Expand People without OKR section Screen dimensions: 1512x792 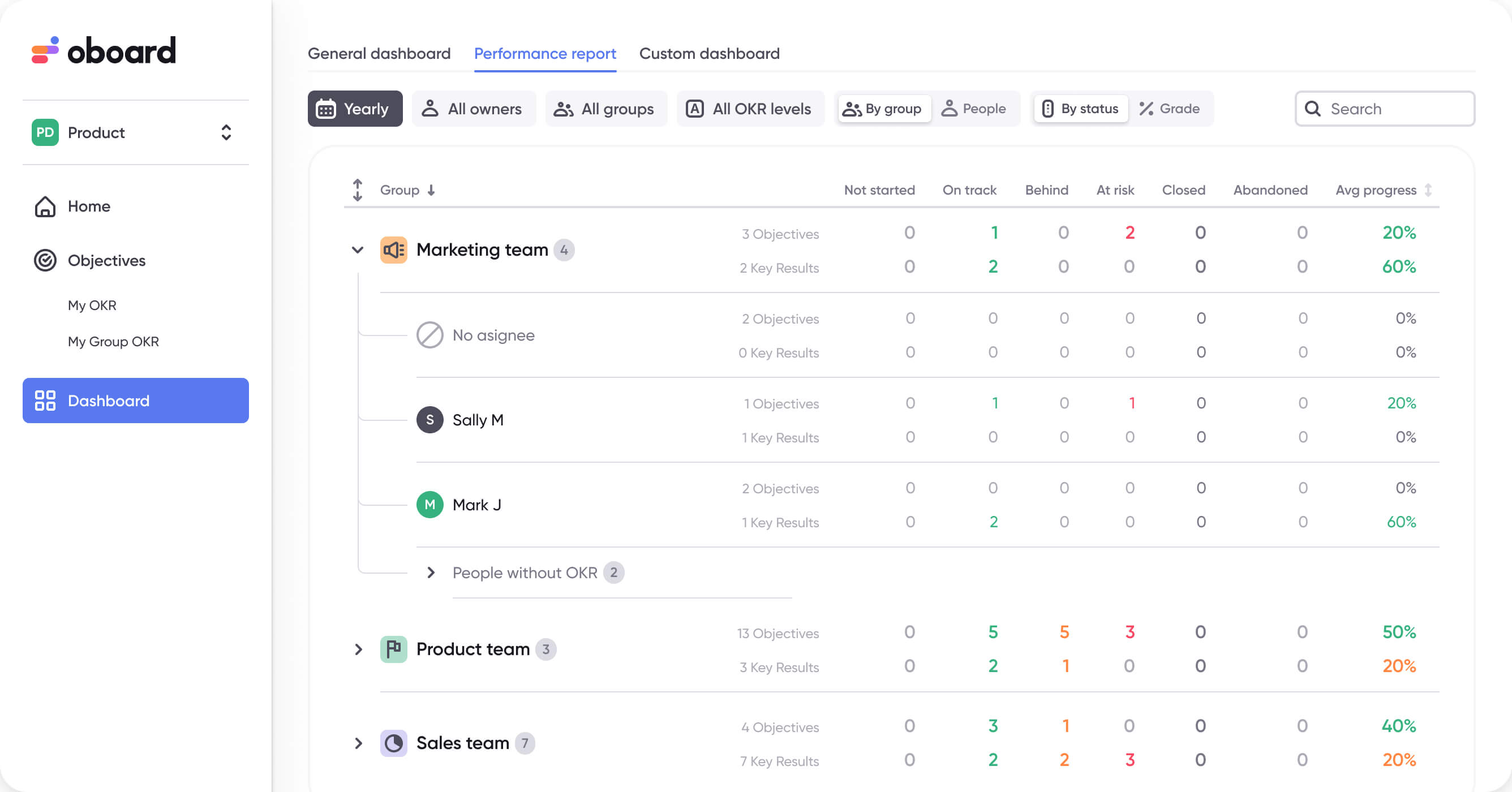pyautogui.click(x=432, y=572)
